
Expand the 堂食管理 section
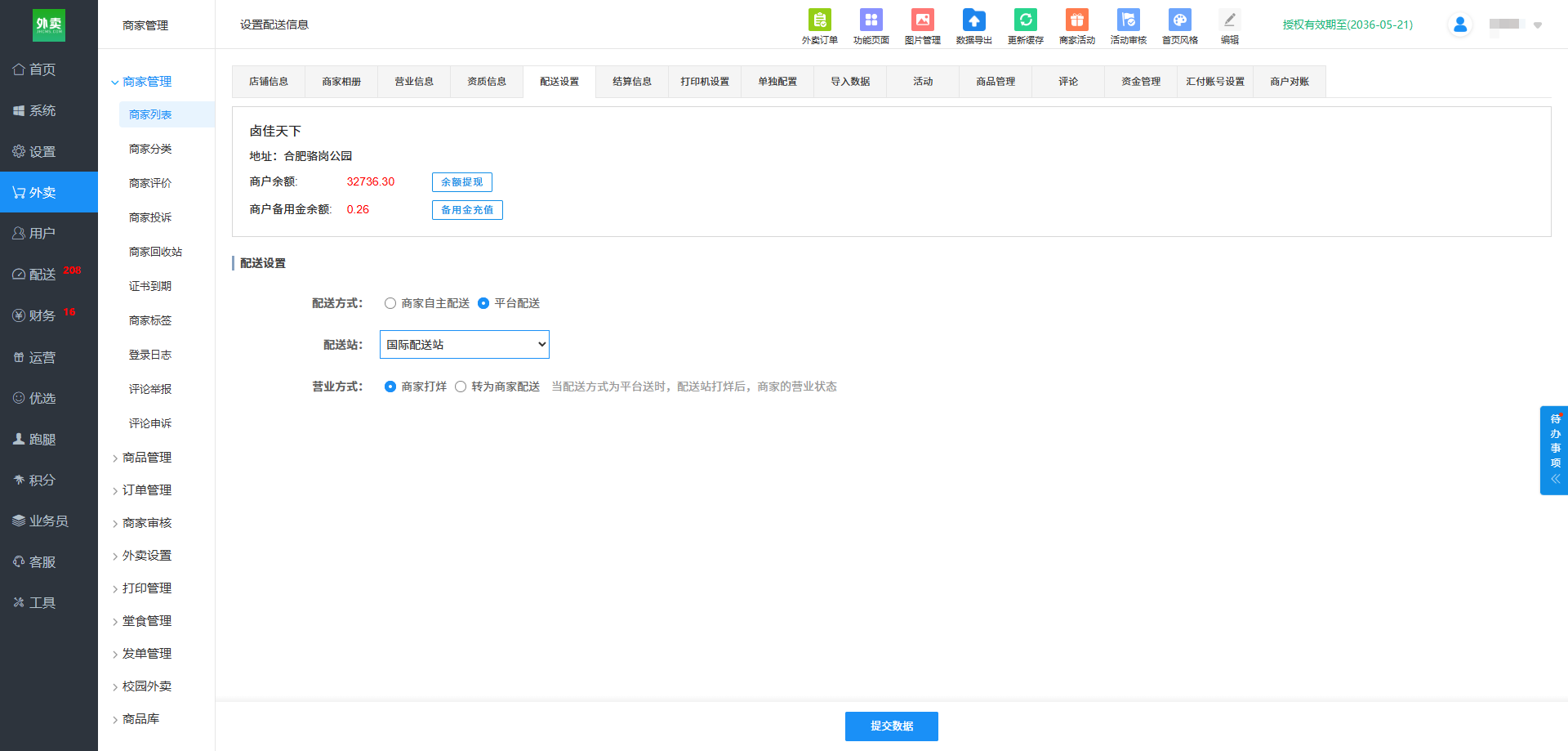coord(141,621)
